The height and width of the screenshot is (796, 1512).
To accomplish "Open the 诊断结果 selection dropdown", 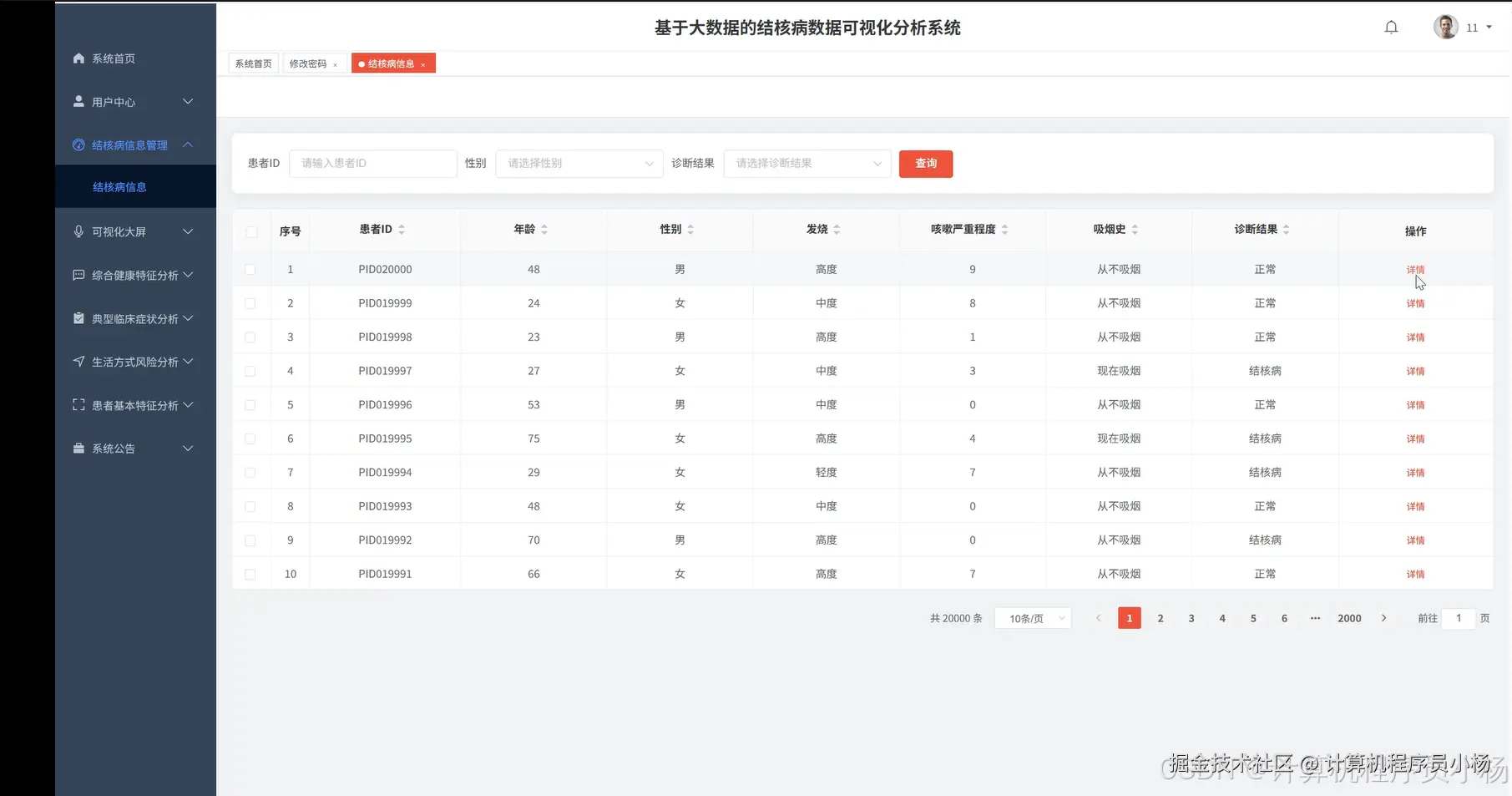I will coord(807,164).
